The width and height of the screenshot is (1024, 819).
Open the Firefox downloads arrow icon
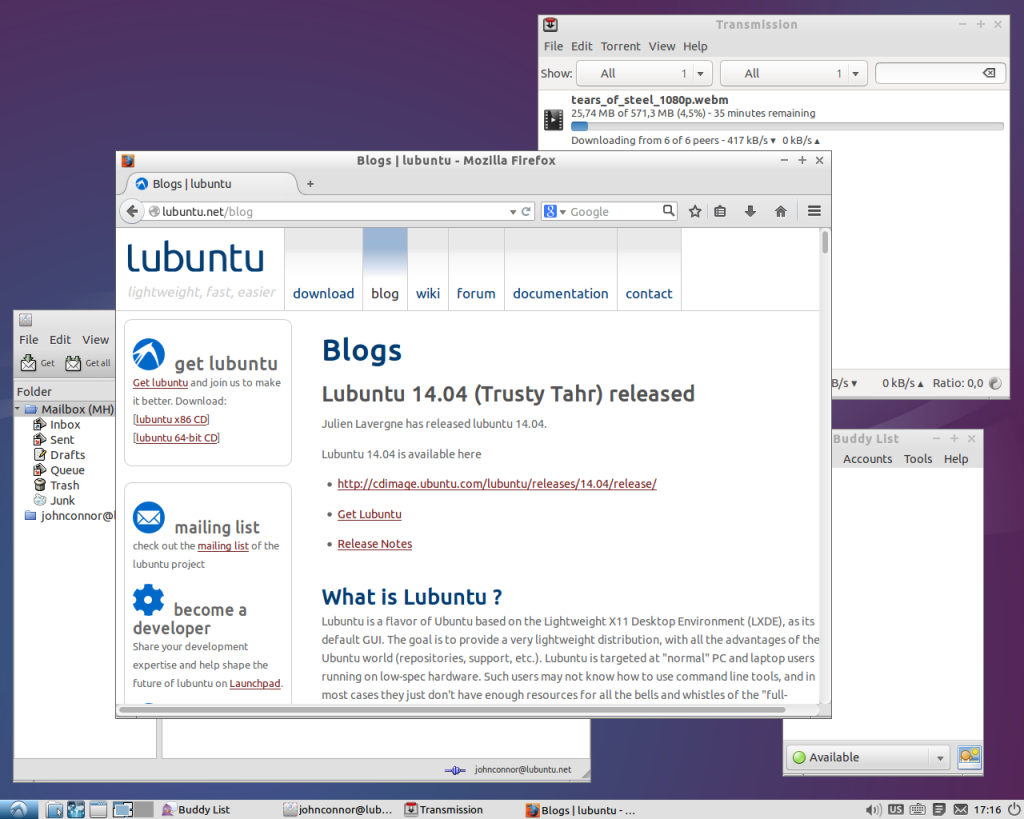coord(750,211)
